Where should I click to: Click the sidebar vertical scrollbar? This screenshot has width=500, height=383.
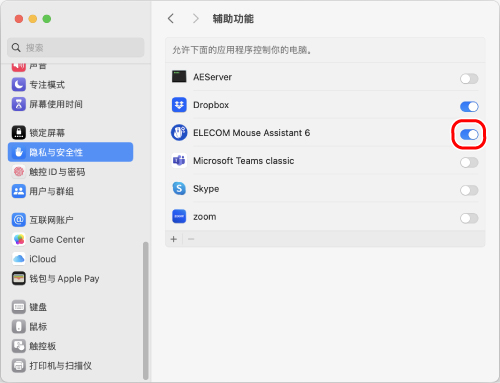[145, 311]
